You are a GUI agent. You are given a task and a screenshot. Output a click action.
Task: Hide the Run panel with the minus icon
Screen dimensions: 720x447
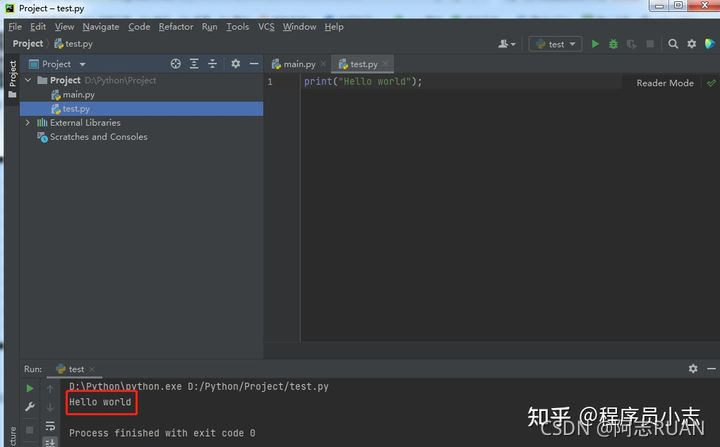711,368
